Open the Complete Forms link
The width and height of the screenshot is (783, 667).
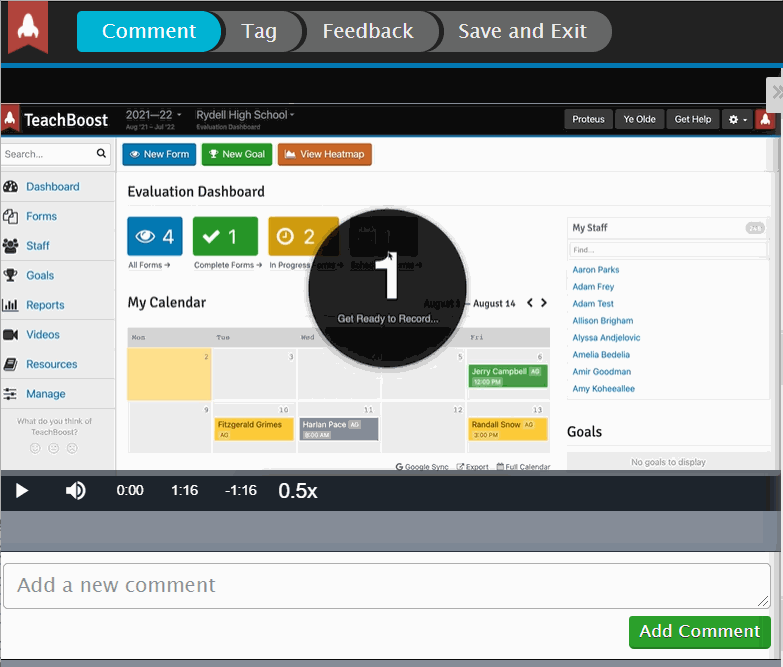coord(228,265)
